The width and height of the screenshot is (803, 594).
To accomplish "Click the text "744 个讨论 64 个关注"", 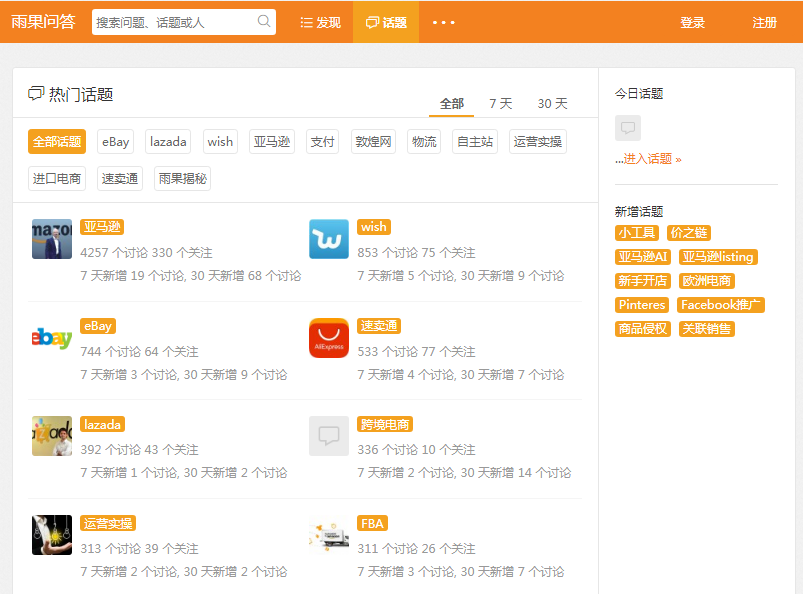I will [x=139, y=352].
